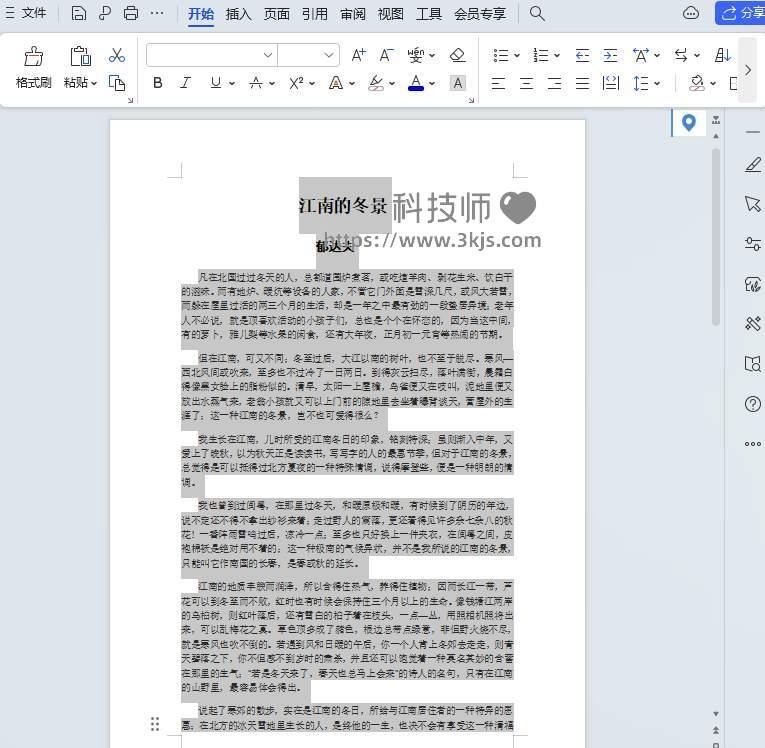765x748 pixels.
Task: Click the text direction swap icon
Action: [x=681, y=55]
